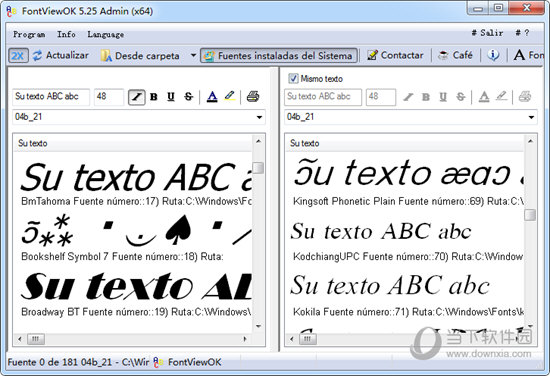
Task: Uncheck the Mismo texto checkbox
Action: coord(293,78)
